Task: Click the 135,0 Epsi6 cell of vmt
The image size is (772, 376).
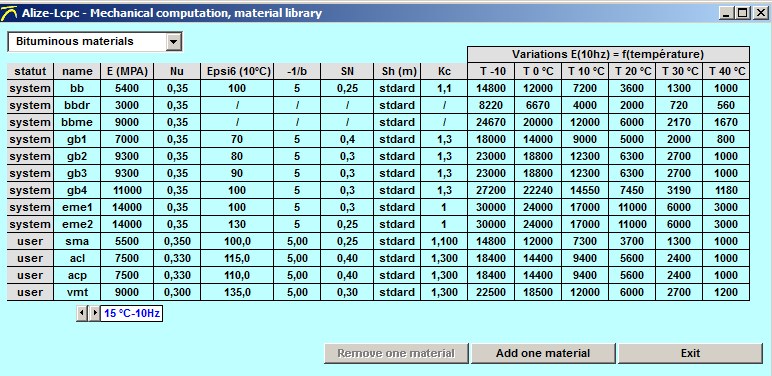Action: 237,292
